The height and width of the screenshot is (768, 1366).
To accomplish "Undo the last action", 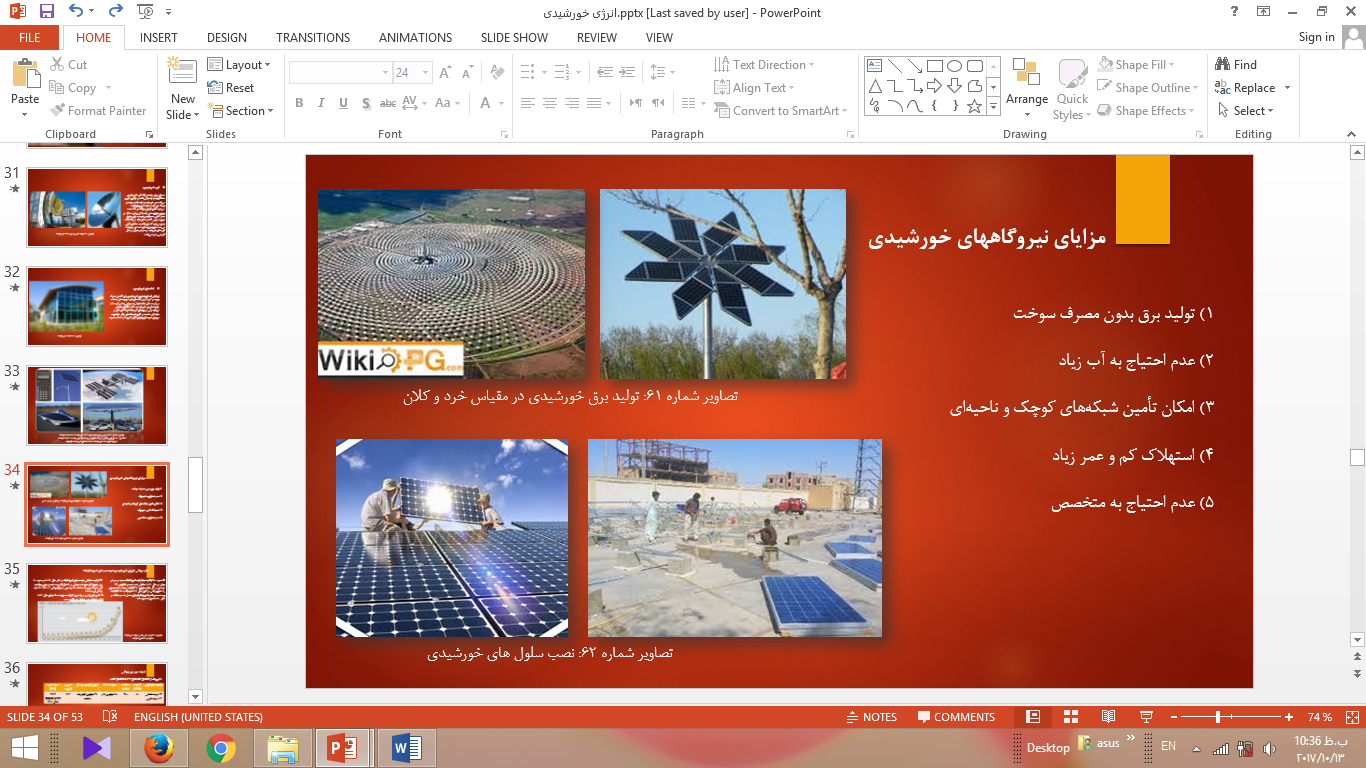I will click(x=76, y=12).
